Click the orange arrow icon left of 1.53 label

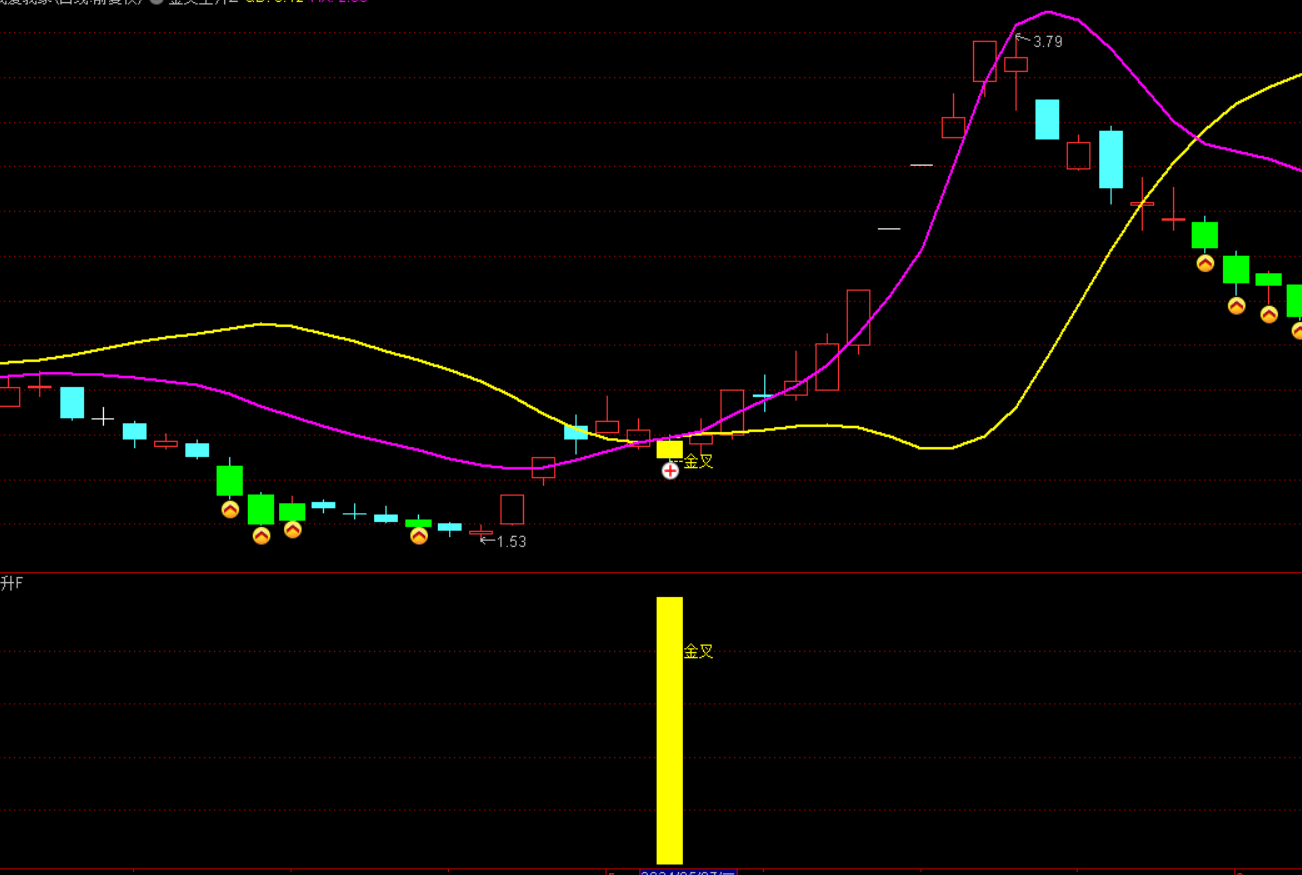419,536
